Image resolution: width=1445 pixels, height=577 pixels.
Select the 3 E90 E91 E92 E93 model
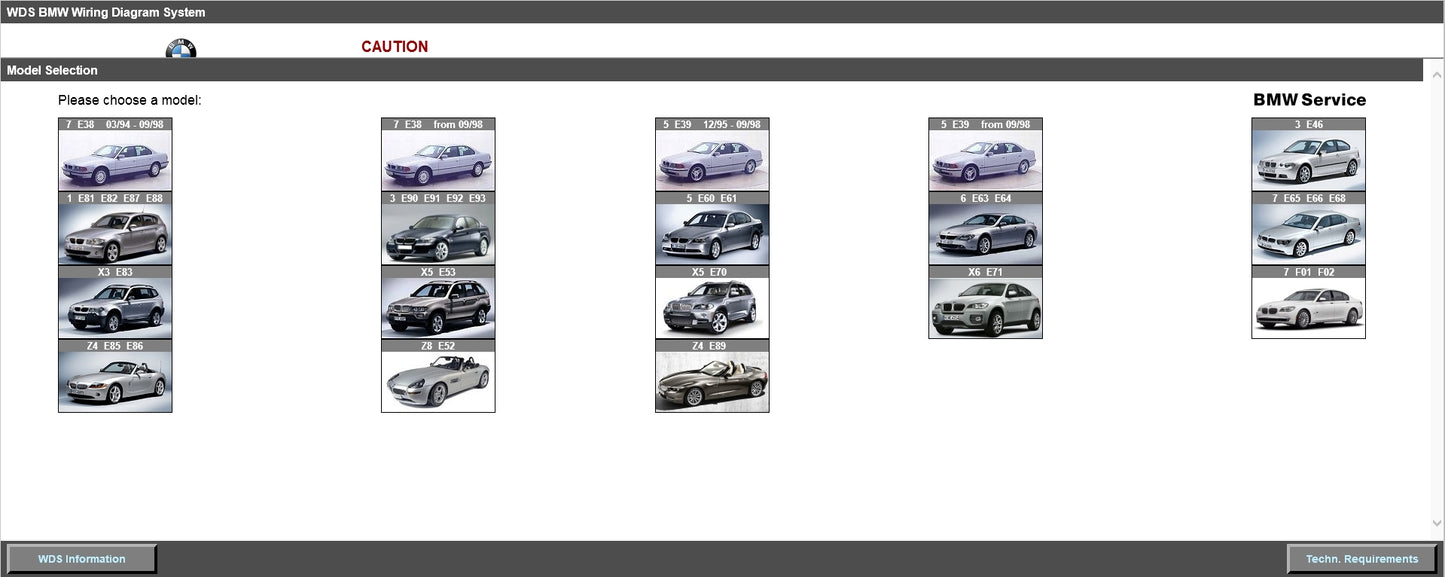438,234
